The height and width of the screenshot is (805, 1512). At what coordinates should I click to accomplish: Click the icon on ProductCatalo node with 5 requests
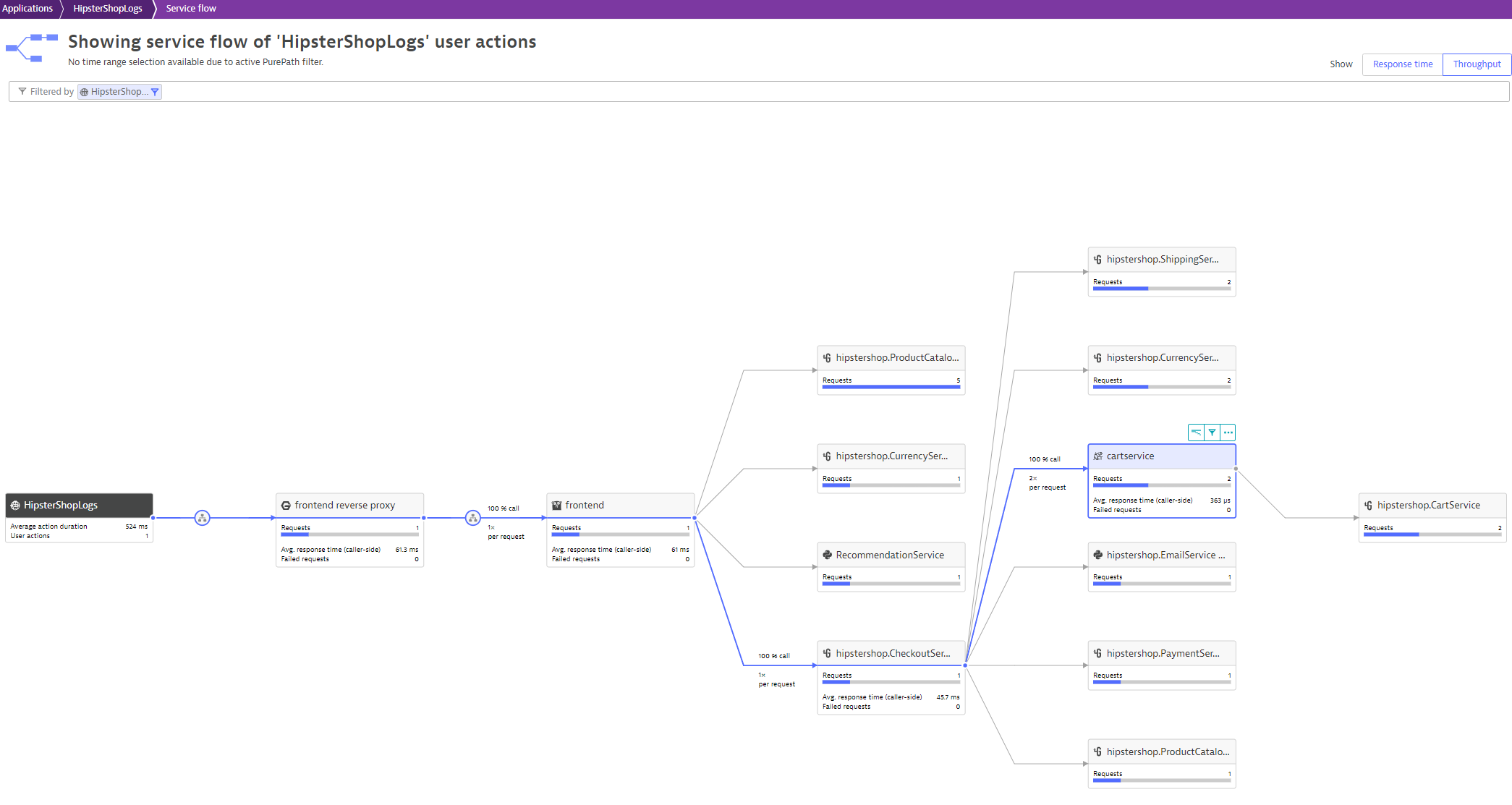[828, 358]
